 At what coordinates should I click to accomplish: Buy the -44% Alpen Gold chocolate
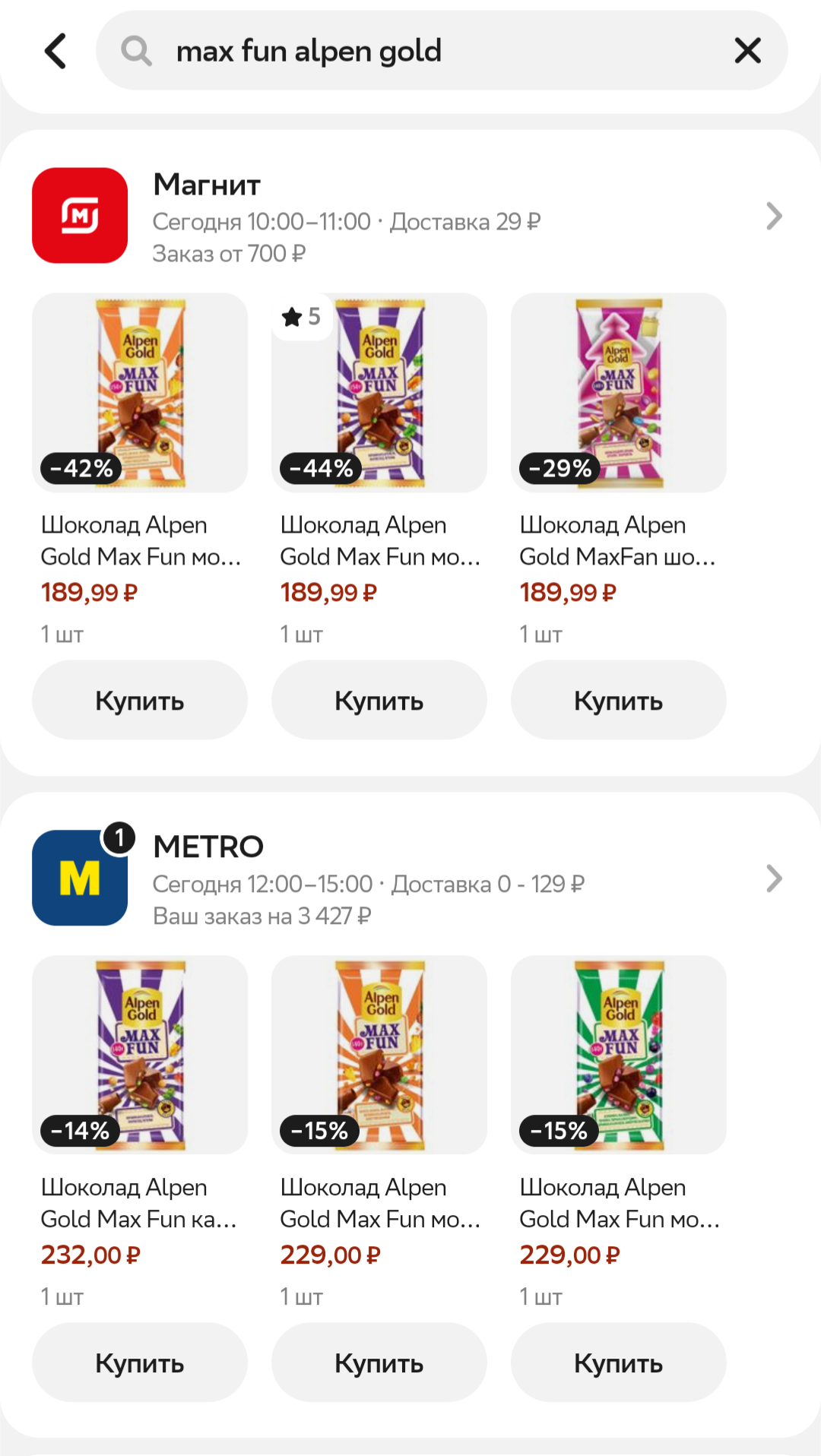pos(379,700)
